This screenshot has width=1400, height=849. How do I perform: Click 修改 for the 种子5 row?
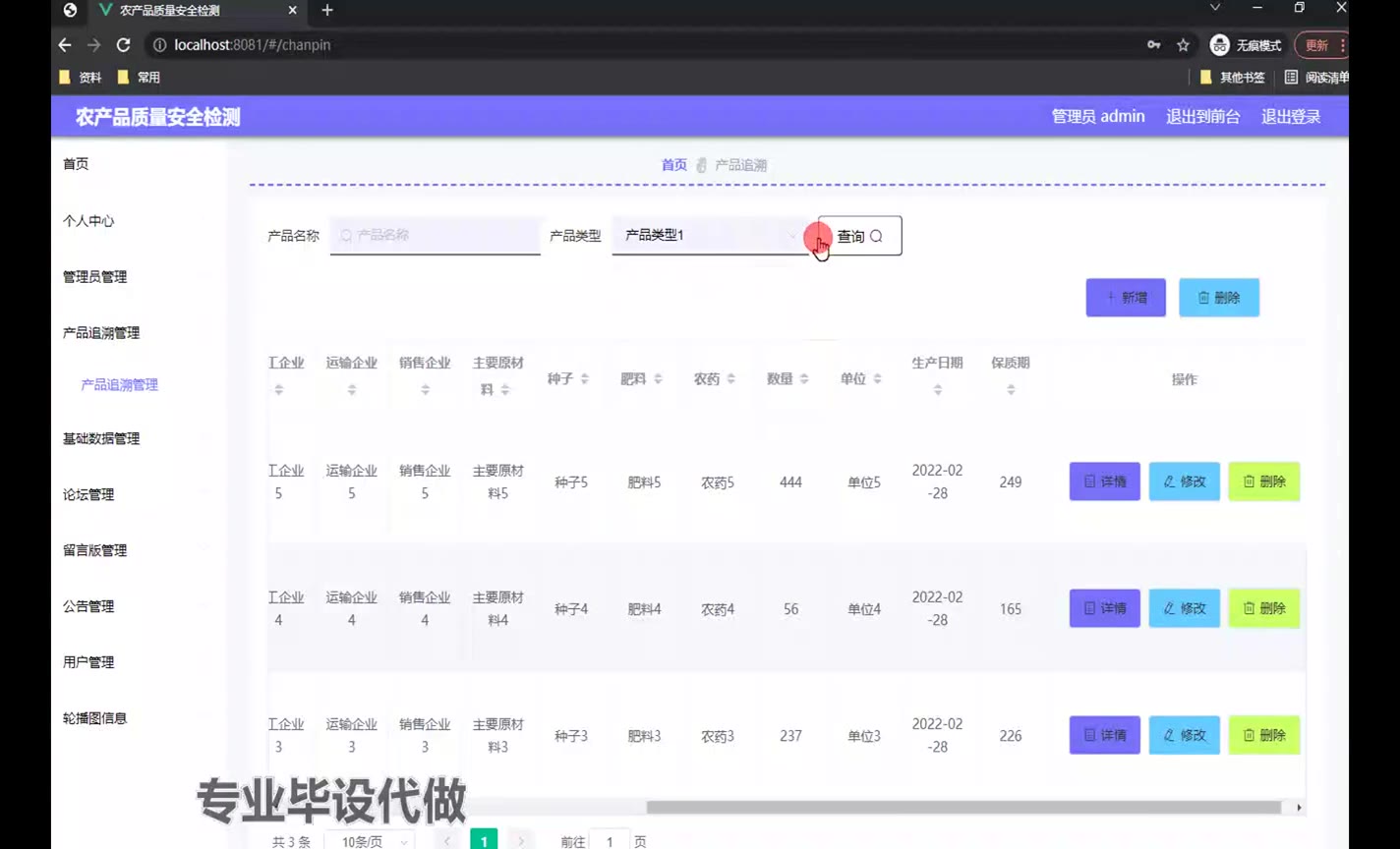[1185, 481]
